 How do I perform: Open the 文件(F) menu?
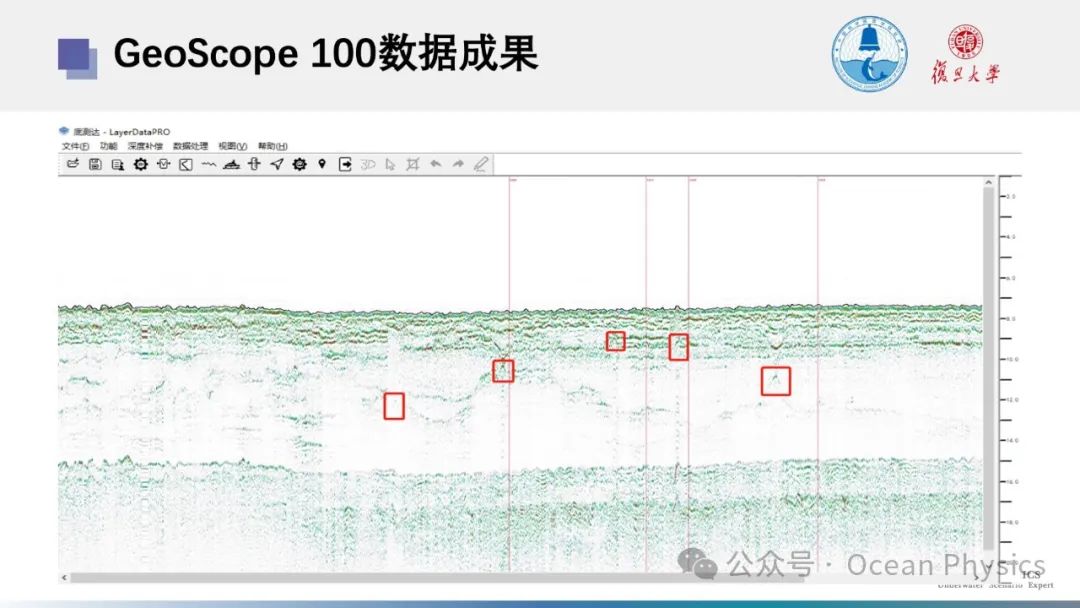tap(75, 146)
